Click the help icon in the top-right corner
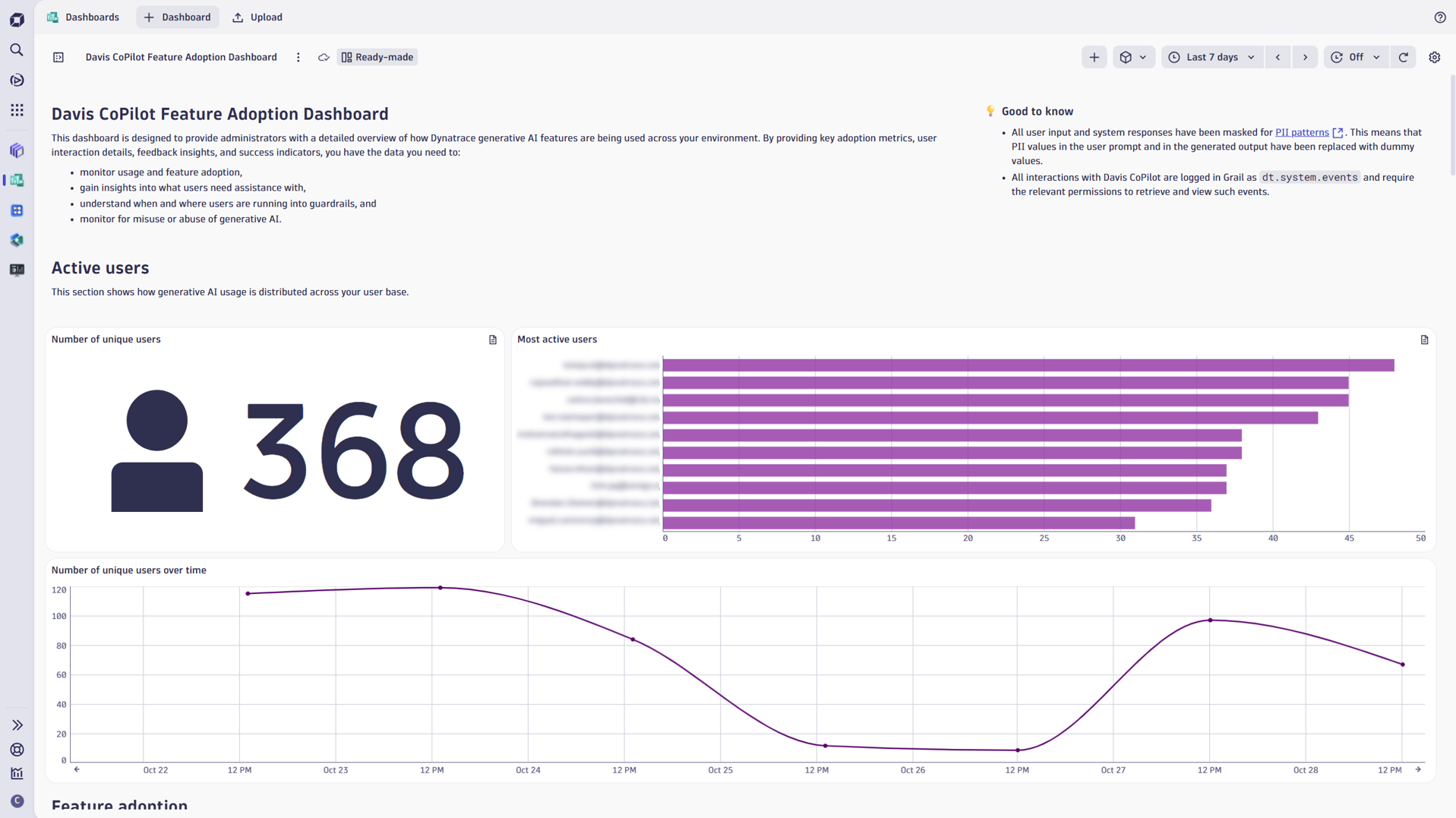Viewport: 1456px width, 818px height. pyautogui.click(x=1439, y=17)
